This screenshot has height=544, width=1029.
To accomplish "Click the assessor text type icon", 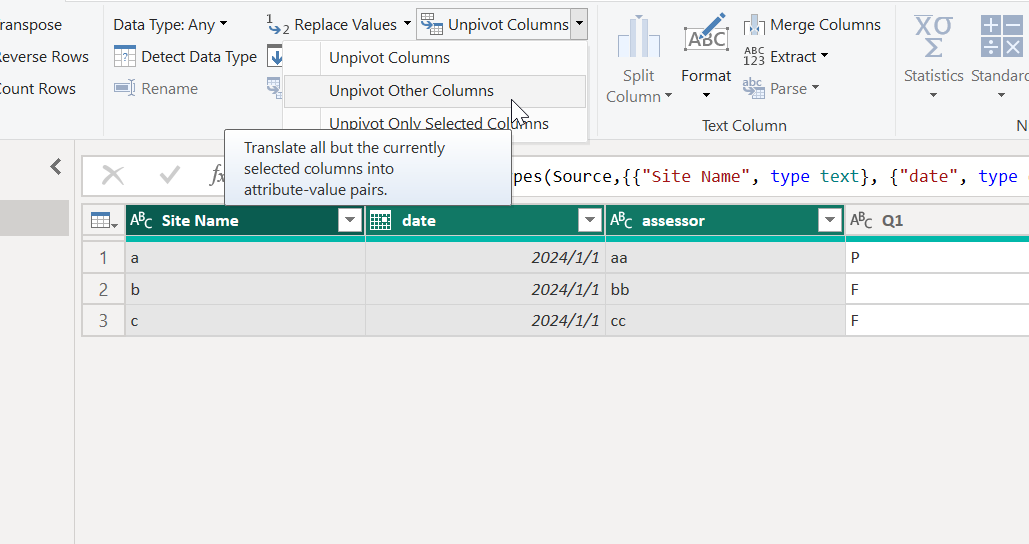I will (621, 220).
